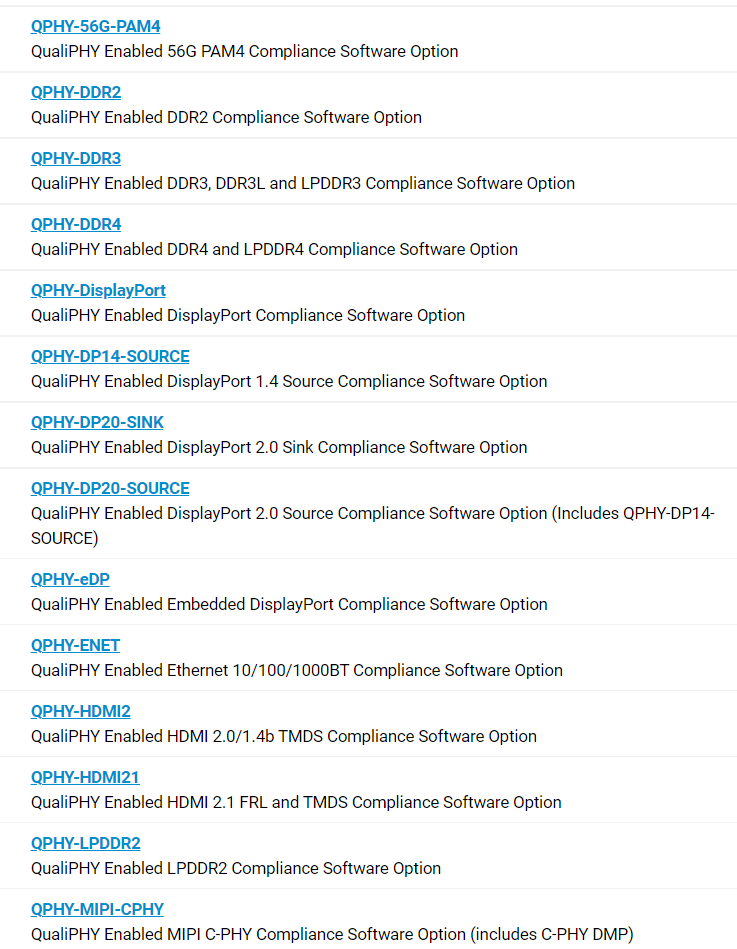Click the DDR4 and LPDDR4 description text
This screenshot has height=949, width=737.
click(x=274, y=249)
